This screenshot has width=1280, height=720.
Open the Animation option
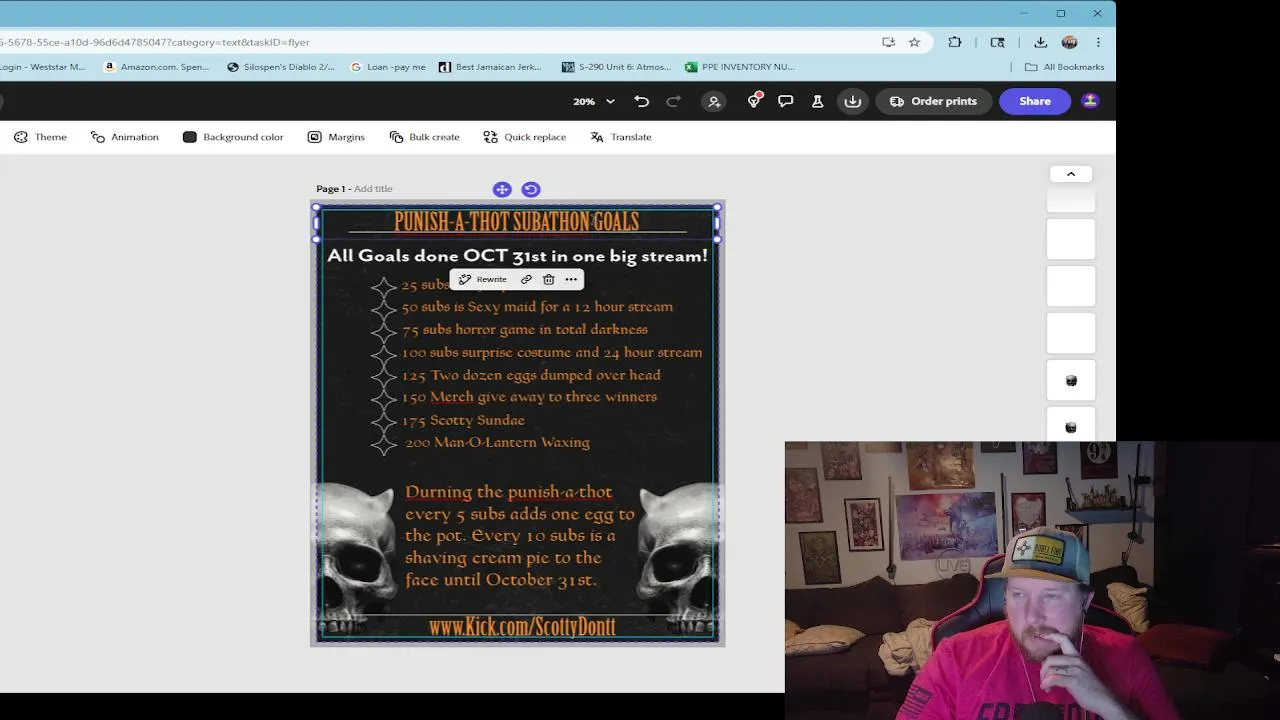point(124,137)
